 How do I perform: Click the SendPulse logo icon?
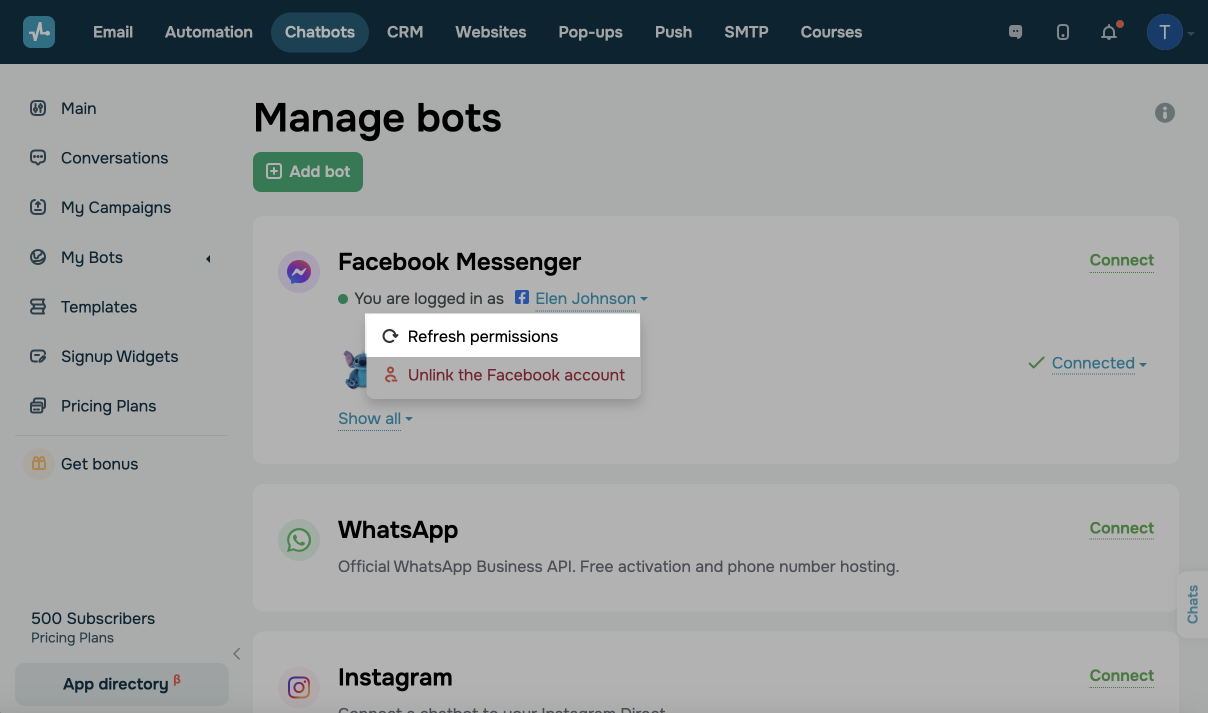[39, 32]
